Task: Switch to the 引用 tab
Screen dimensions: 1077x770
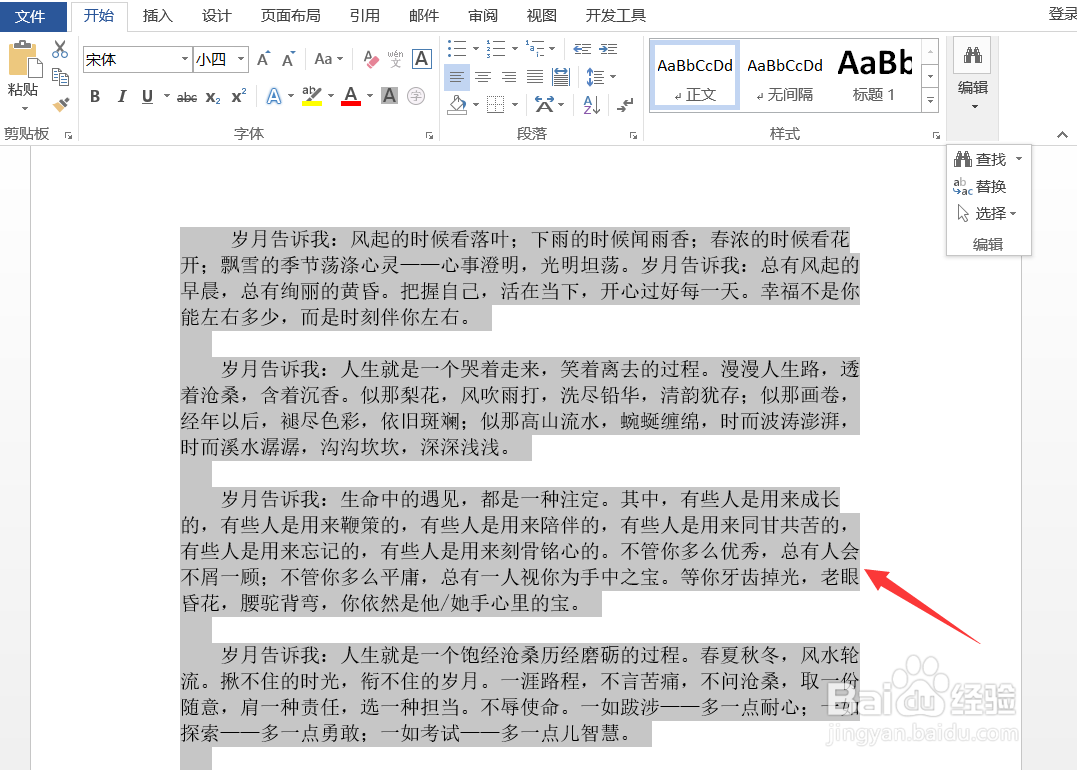Action: coord(365,16)
